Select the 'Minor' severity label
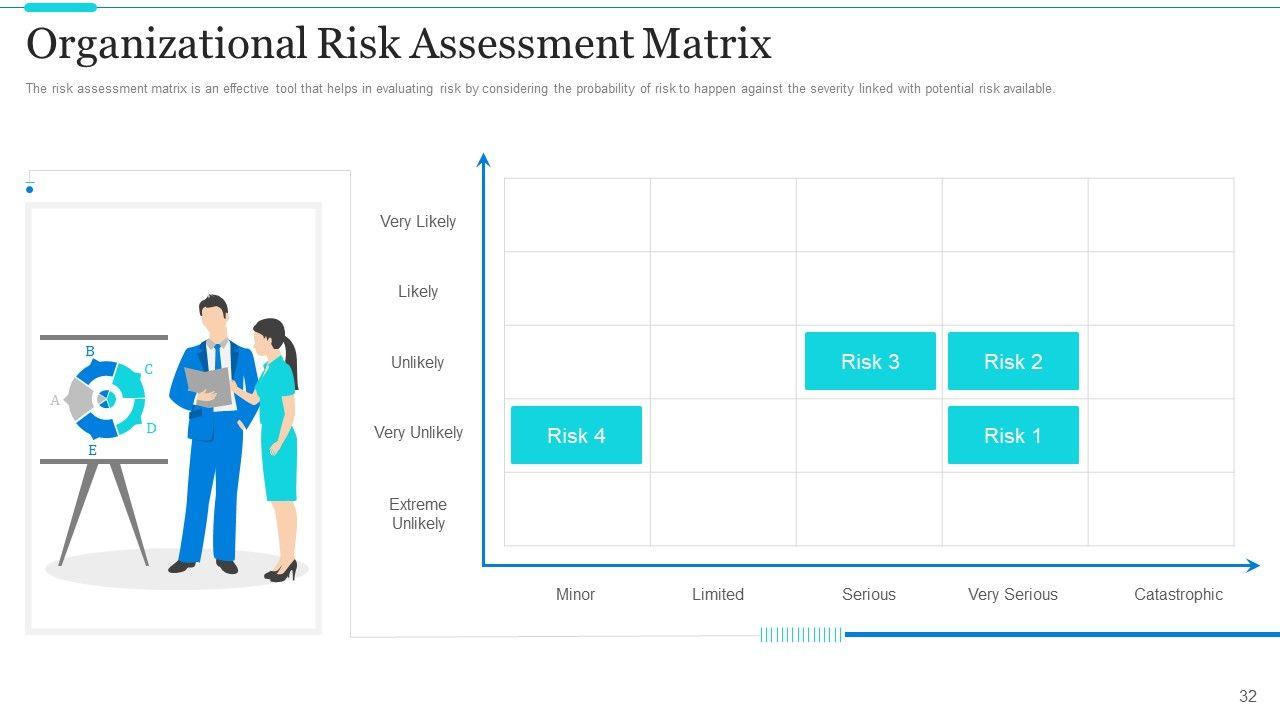Viewport: 1280px width, 720px height. point(575,594)
